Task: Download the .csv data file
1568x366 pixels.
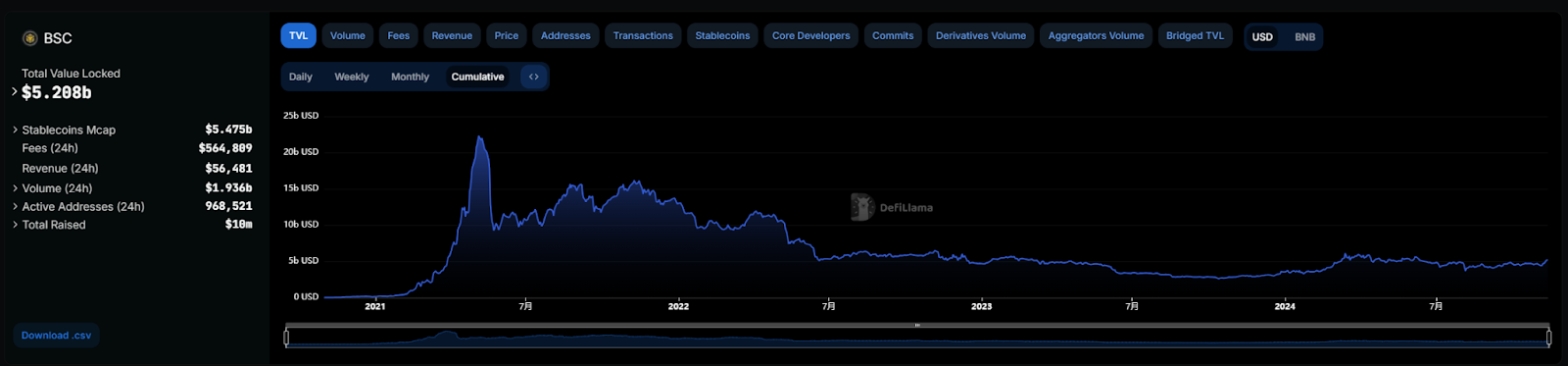Action: pyautogui.click(x=56, y=336)
